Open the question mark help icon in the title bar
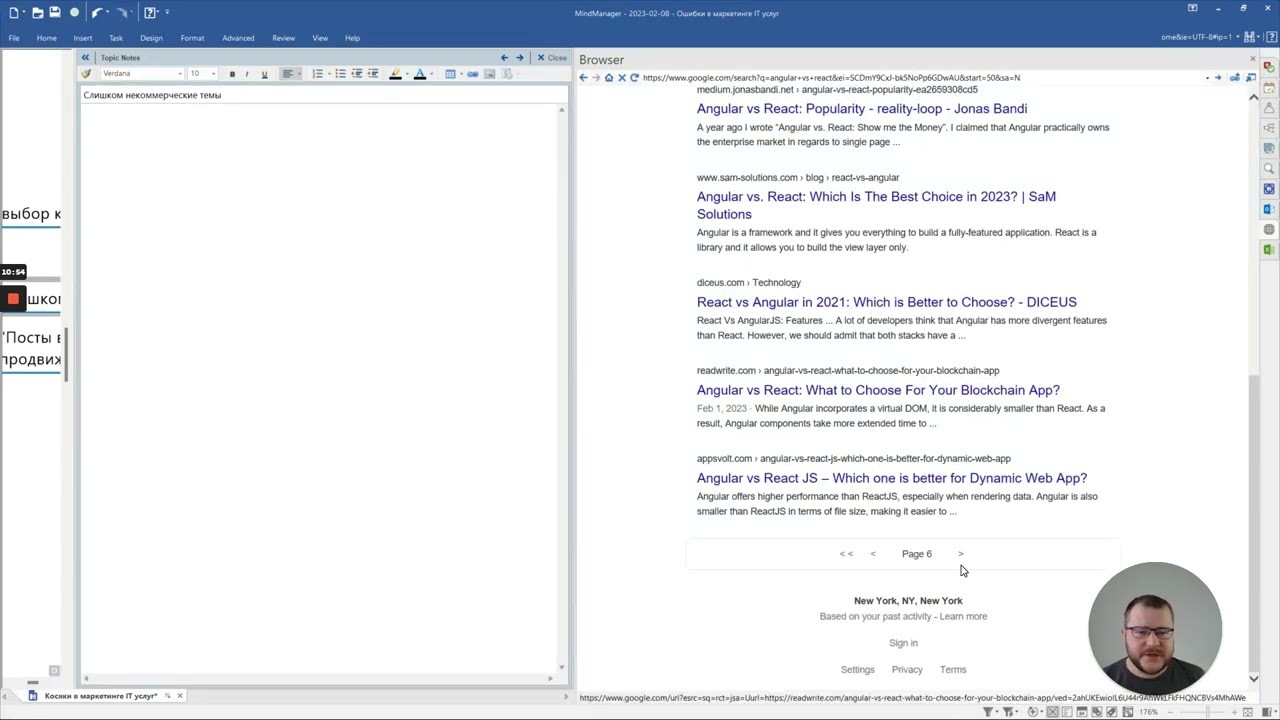1280x720 pixels. (x=150, y=13)
